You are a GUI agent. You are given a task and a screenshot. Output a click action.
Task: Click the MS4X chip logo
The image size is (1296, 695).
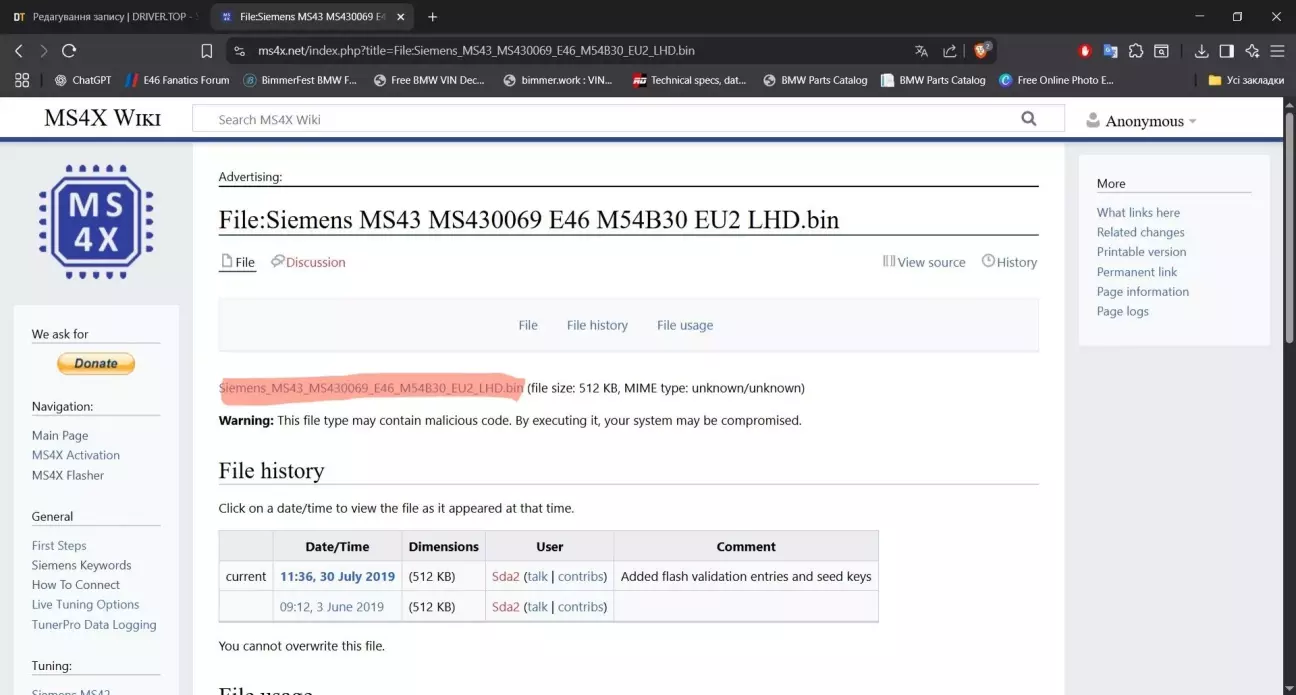coord(96,222)
